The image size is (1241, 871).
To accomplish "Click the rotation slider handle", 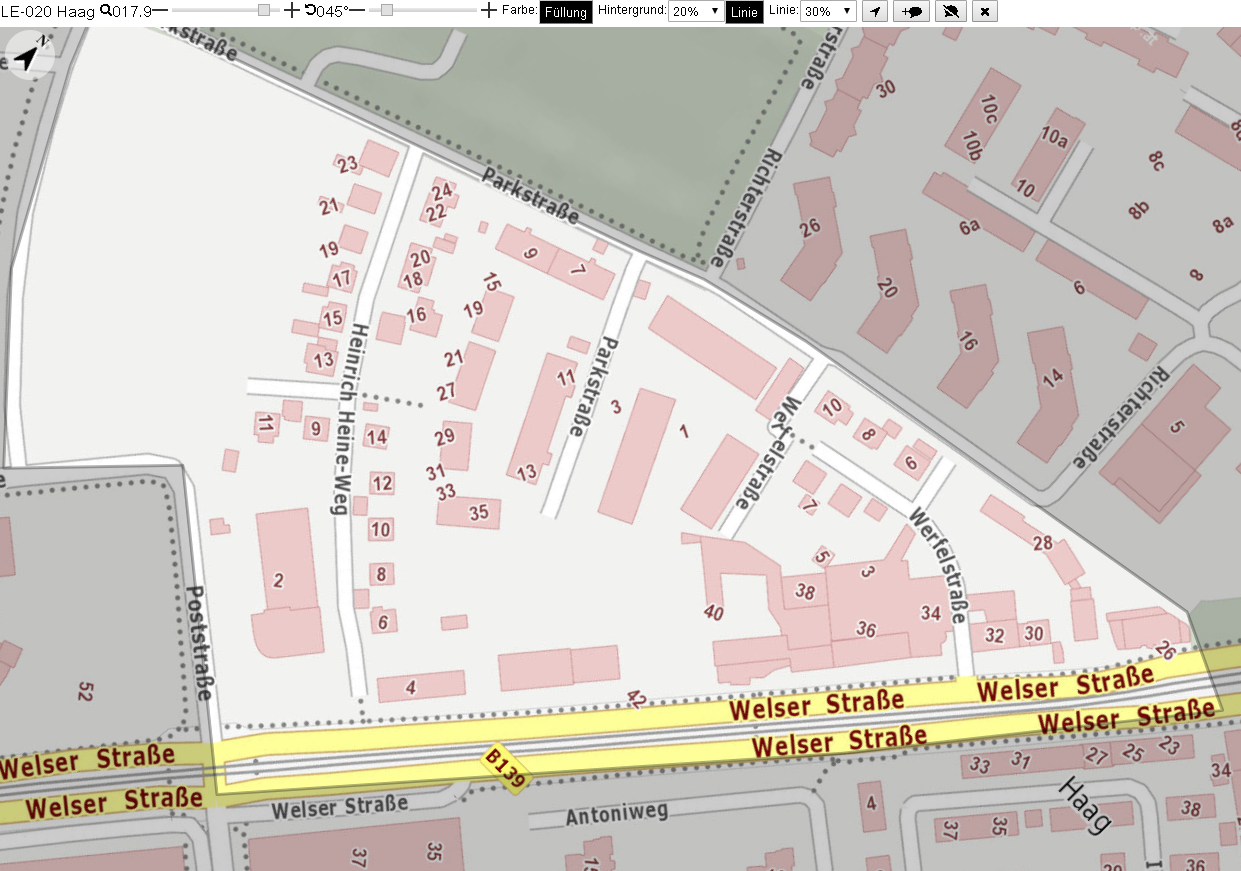I will (x=387, y=10).
